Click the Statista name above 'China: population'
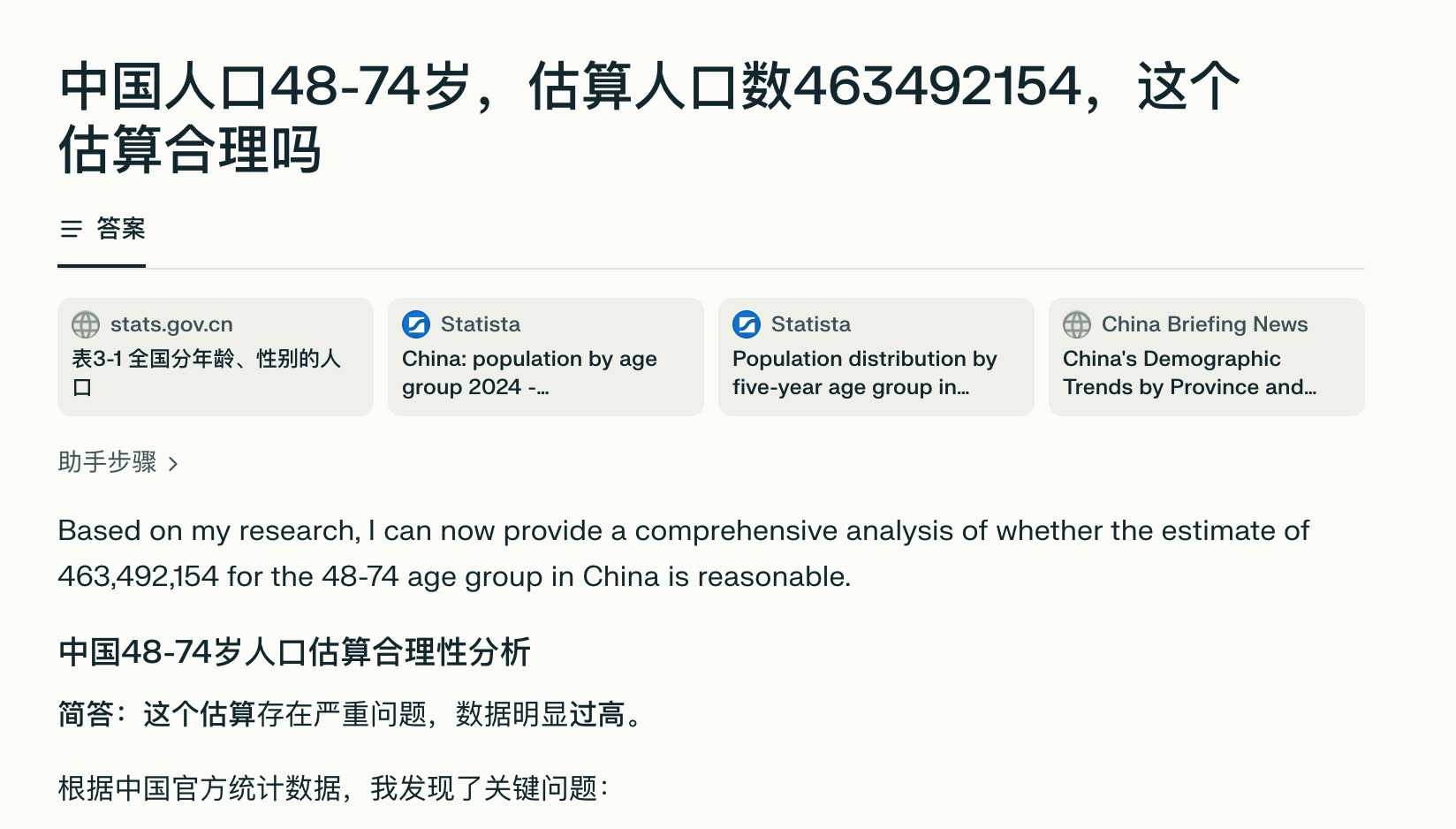 click(481, 324)
